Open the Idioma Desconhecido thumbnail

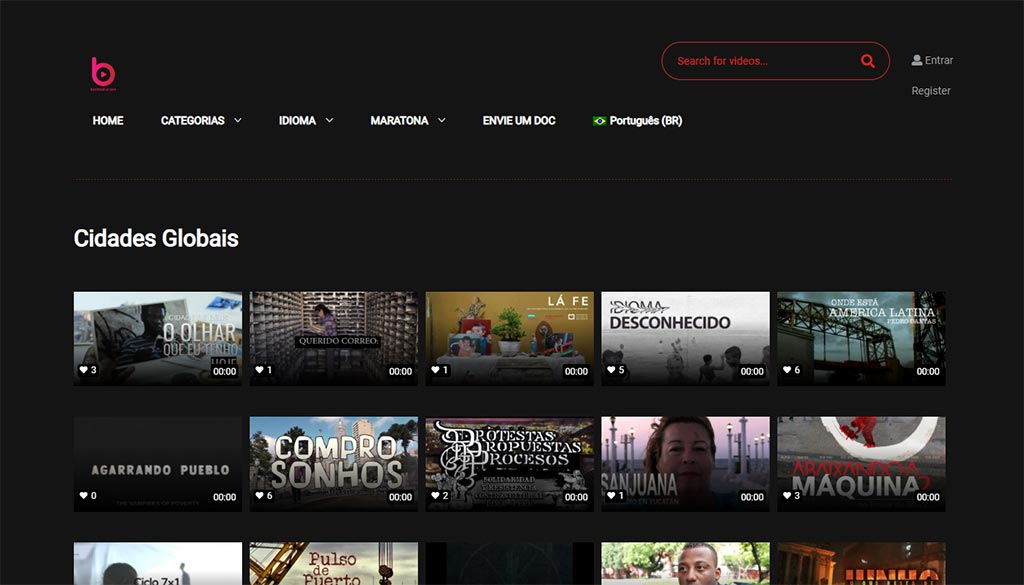click(686, 339)
